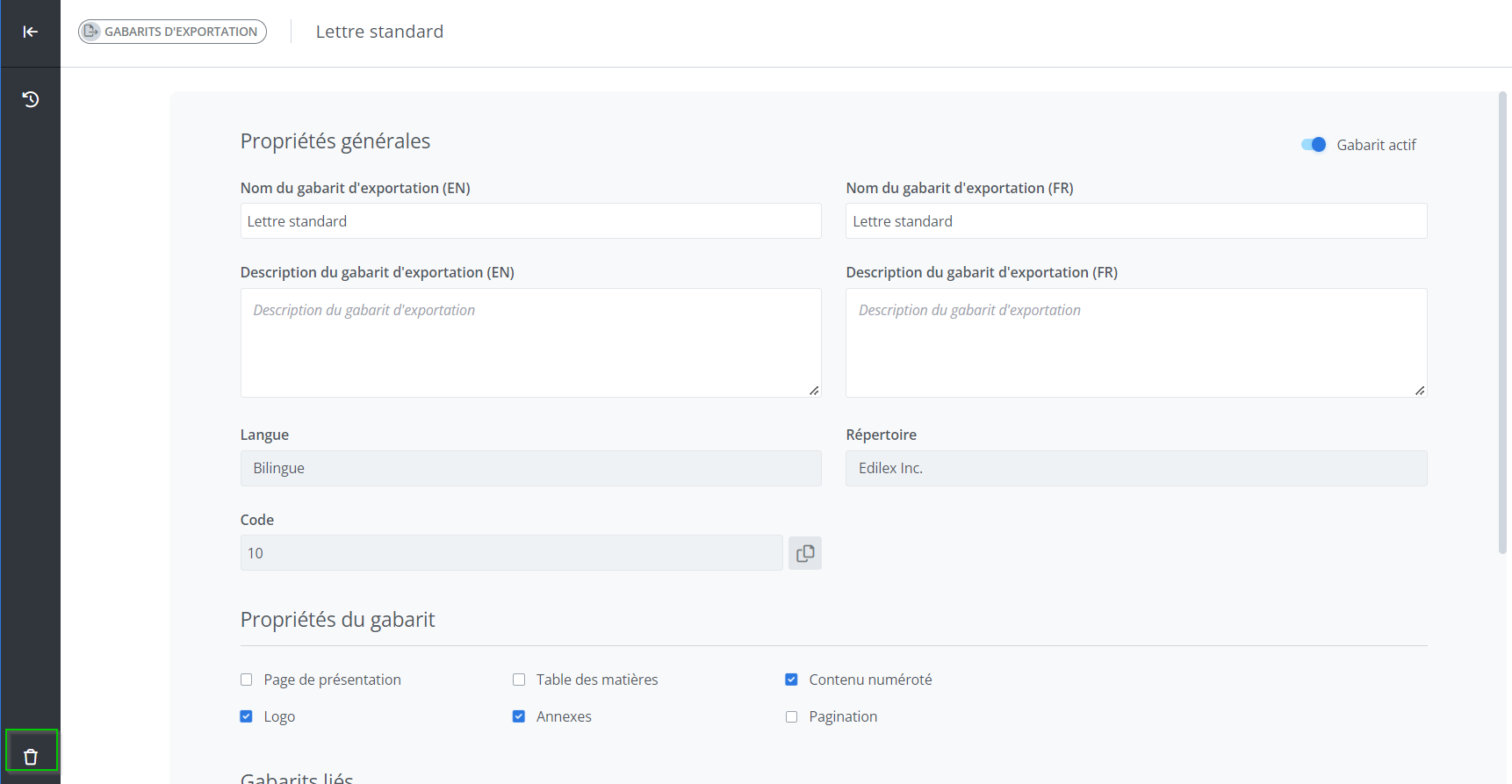Image resolution: width=1512 pixels, height=784 pixels.
Task: Open the Répertoire Edilex Inc. field
Action: tap(1135, 468)
